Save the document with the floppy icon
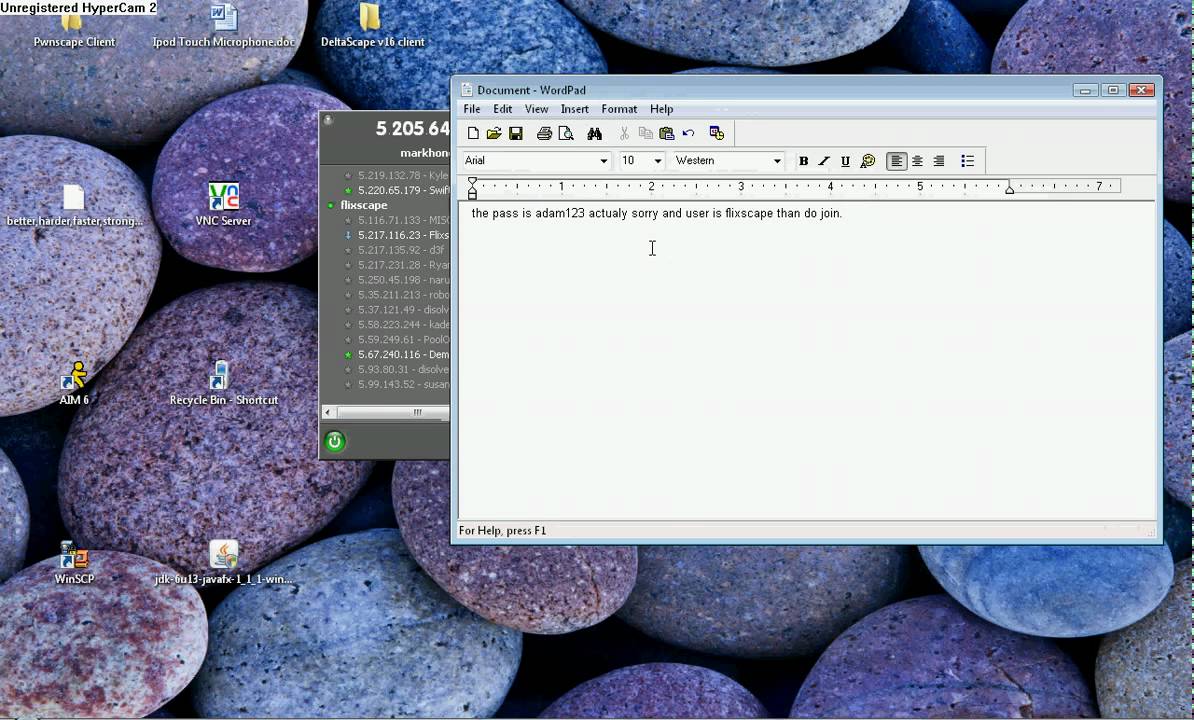Screen dimensions: 1194x720 [516, 134]
